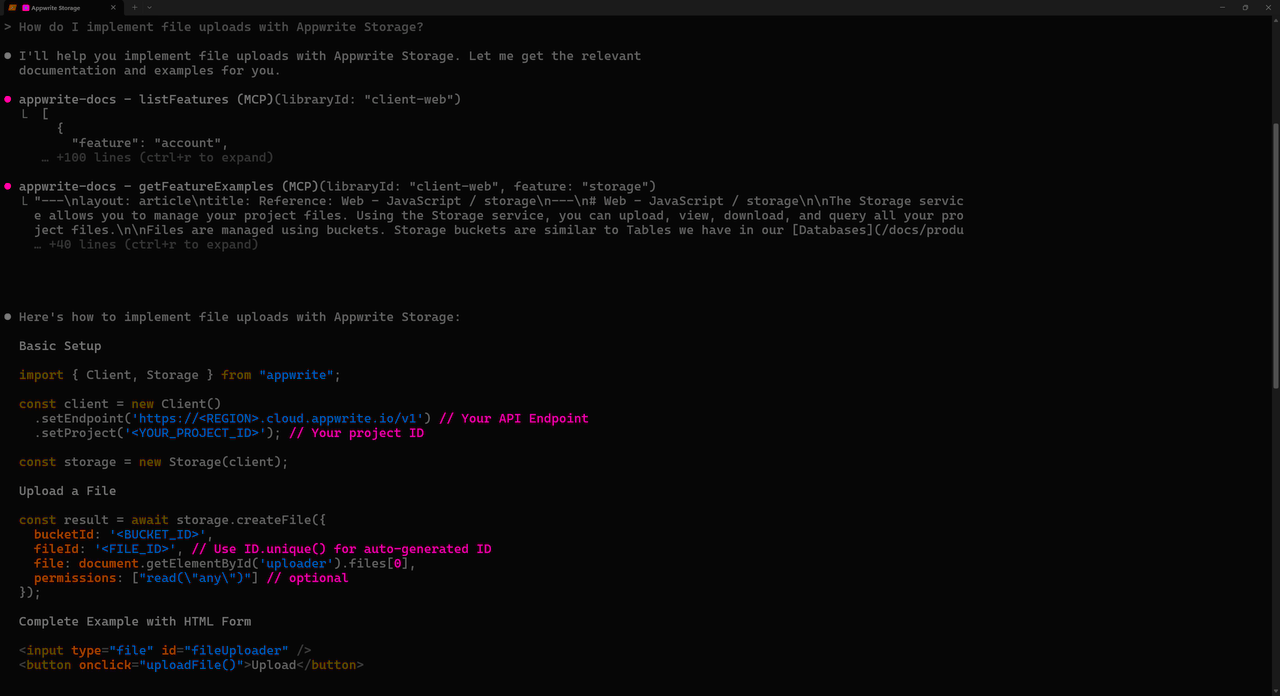This screenshot has width=1280, height=696.
Task: Click the appwrite-docs listFeatures MCP call line
Action: [240, 99]
